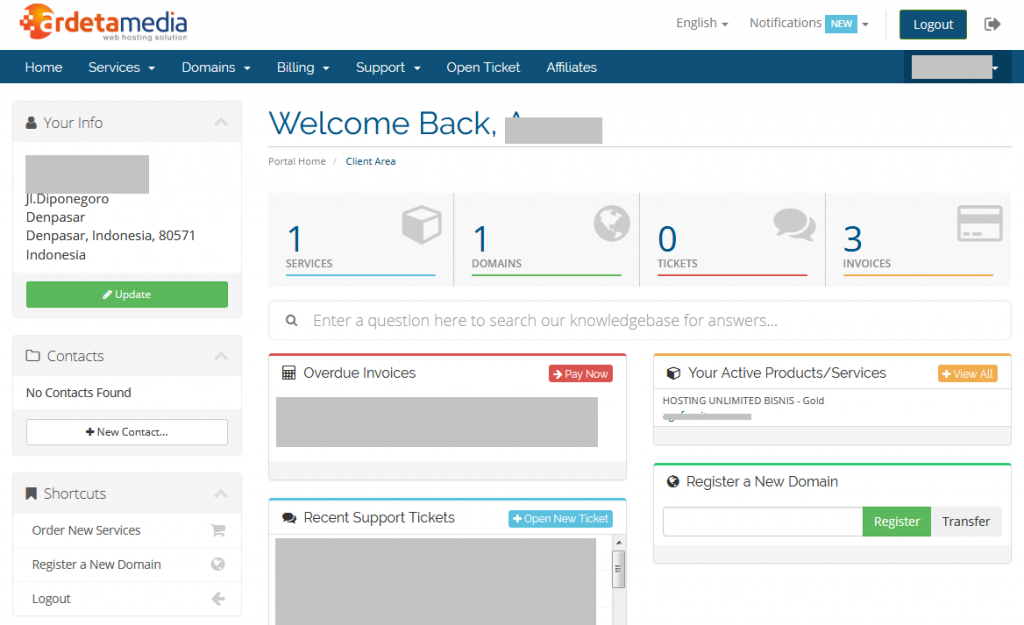
Task: Collapse the Your Info panel
Action: (221, 123)
